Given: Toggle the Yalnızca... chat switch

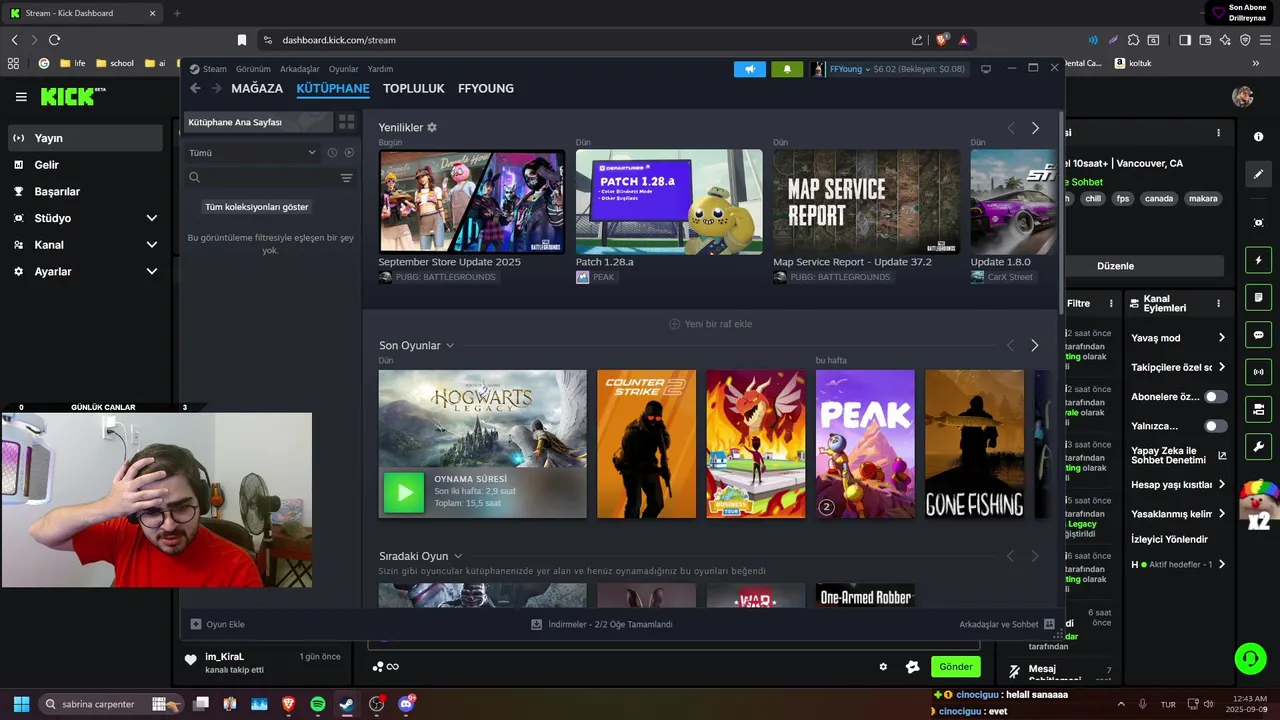Looking at the screenshot, I should 1215,426.
